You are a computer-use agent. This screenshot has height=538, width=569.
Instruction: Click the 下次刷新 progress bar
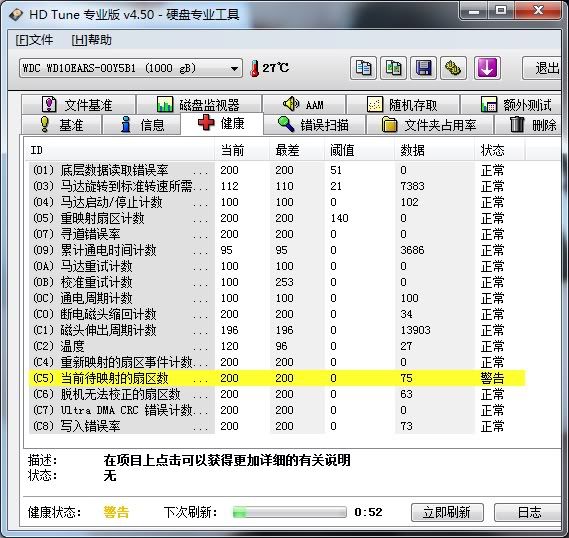(x=290, y=512)
